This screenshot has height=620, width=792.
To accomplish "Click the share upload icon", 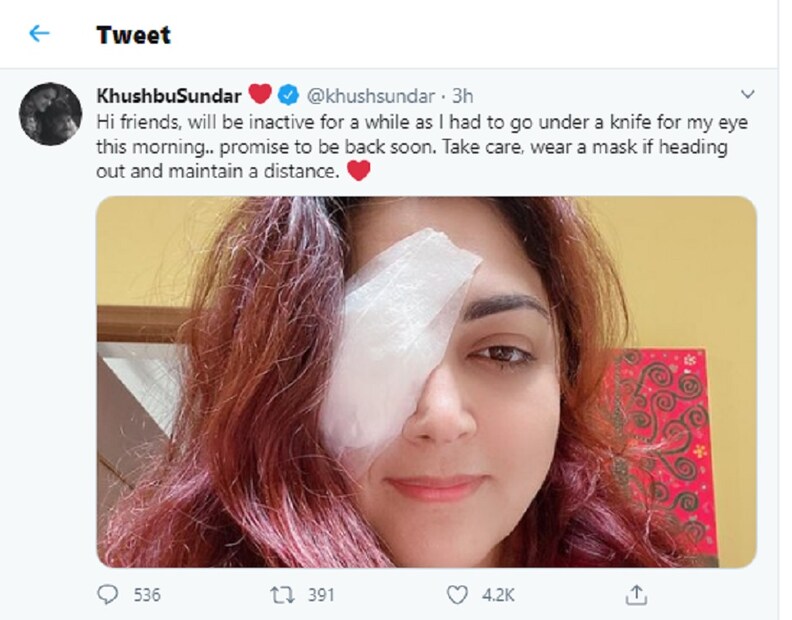I will 636,595.
